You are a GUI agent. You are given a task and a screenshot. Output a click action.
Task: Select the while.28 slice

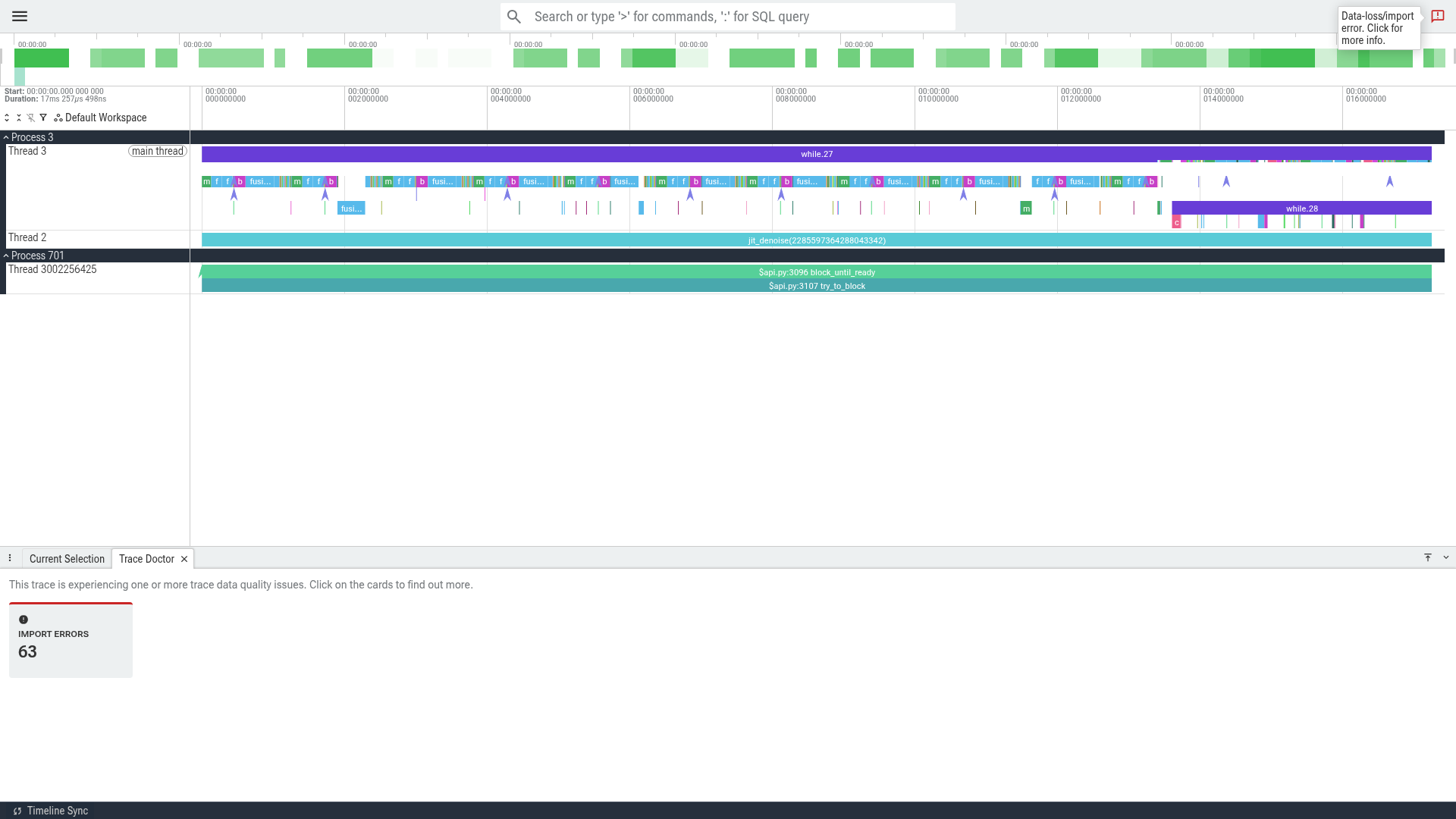(x=1301, y=208)
